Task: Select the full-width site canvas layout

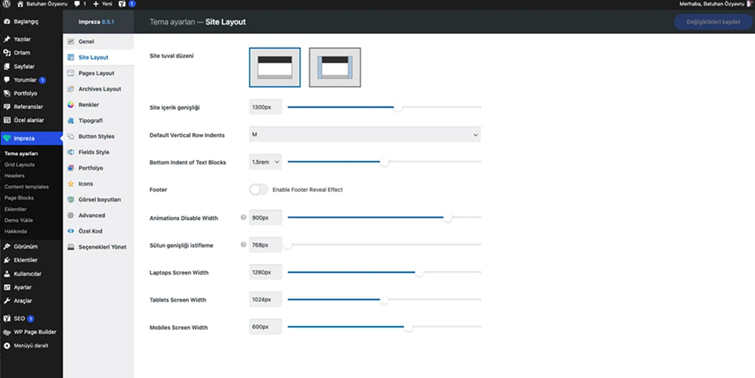Action: point(275,67)
